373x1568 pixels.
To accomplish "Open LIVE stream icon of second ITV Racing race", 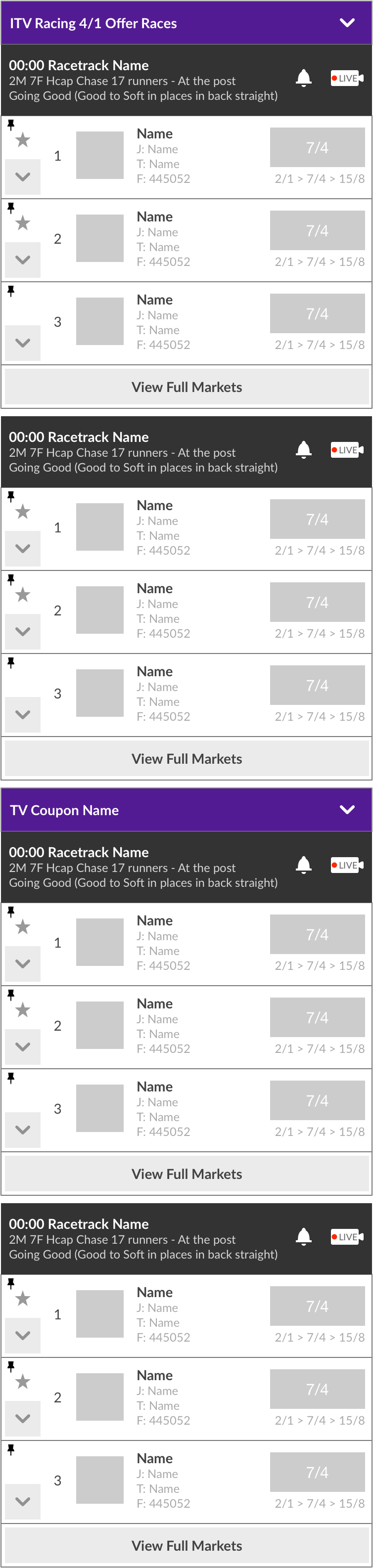I will click(x=347, y=450).
